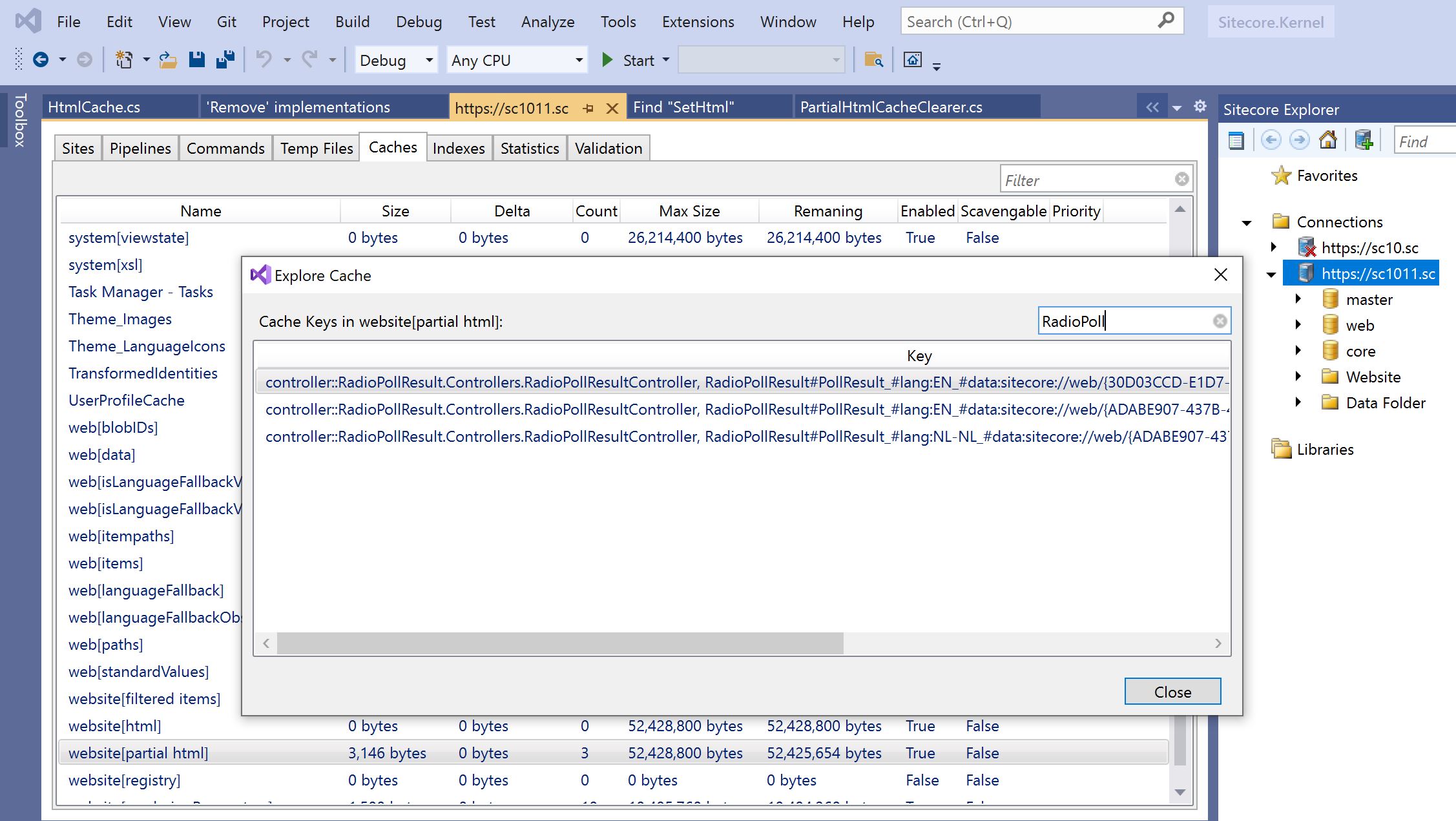This screenshot has height=821, width=1456.
Task: Click the Sitecore.Kernel solution label
Action: tap(1271, 22)
